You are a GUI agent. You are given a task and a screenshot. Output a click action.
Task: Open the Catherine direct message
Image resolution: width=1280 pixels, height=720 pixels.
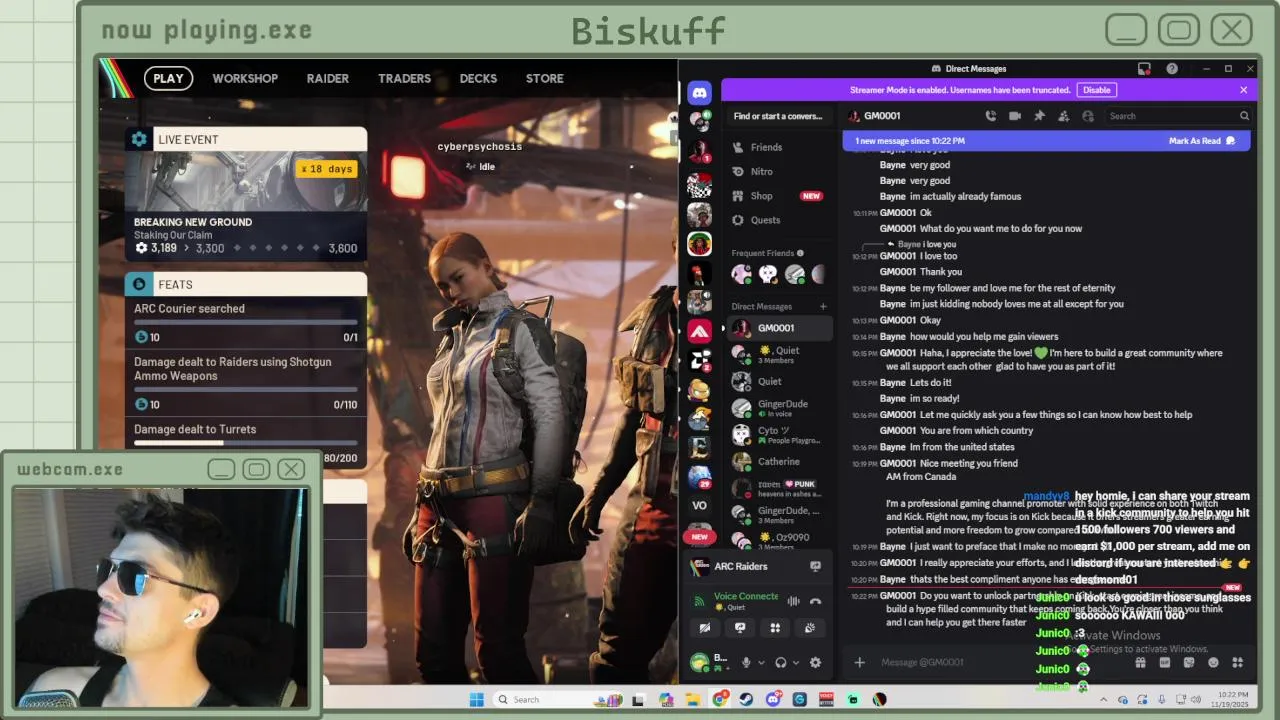[x=779, y=462]
